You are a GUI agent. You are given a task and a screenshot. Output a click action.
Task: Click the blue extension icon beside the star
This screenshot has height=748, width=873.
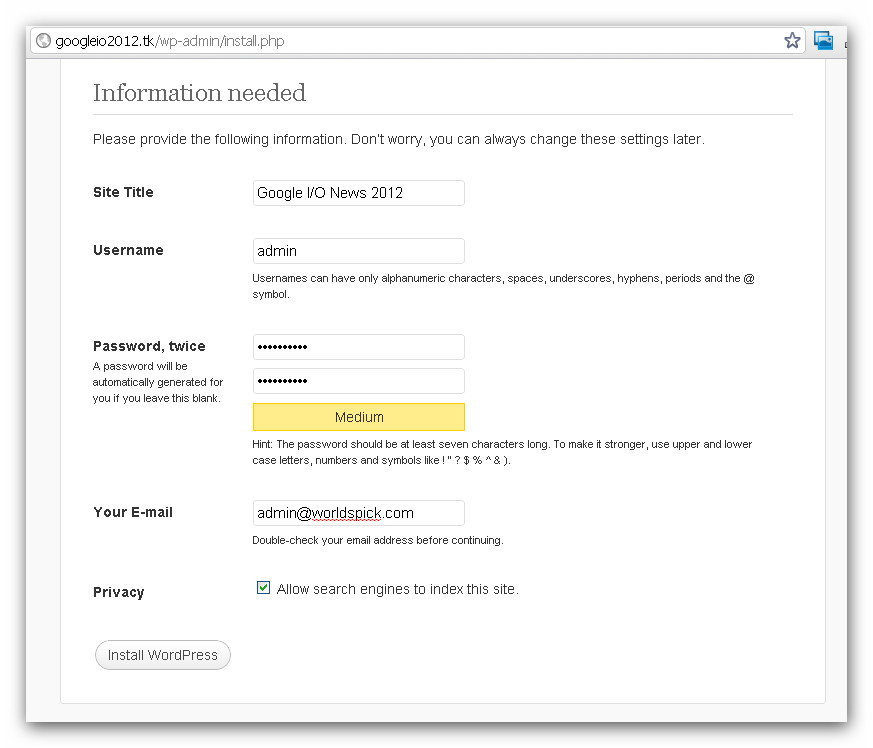823,40
